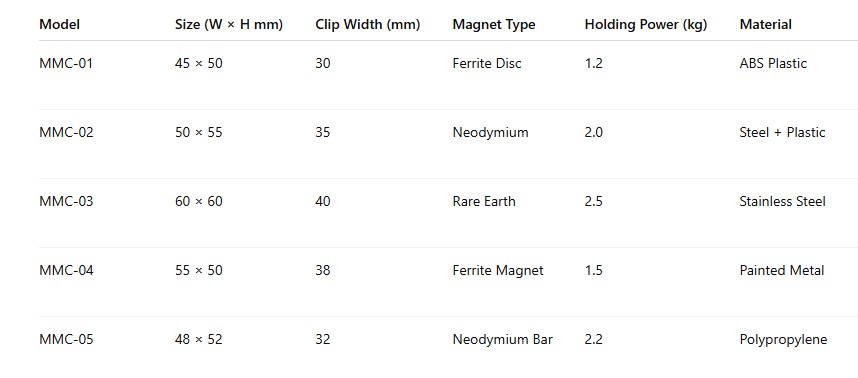858x378 pixels.
Task: Select the MMC-01 model cell
Action: coord(66,63)
